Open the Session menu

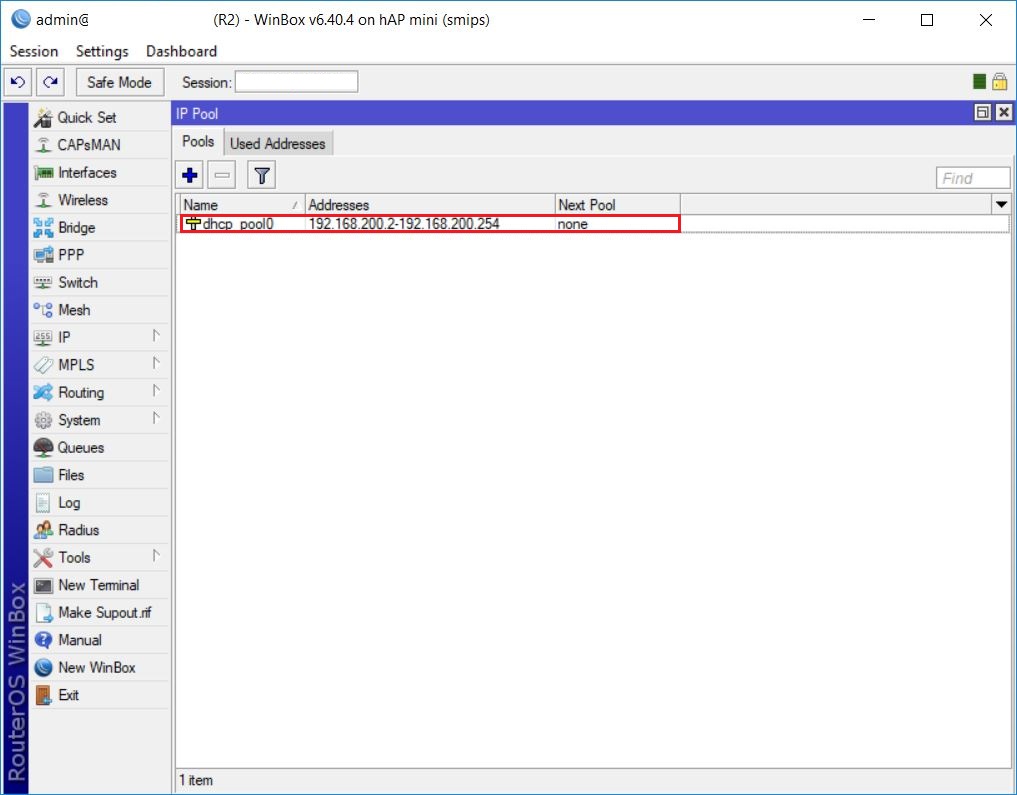pyautogui.click(x=34, y=51)
